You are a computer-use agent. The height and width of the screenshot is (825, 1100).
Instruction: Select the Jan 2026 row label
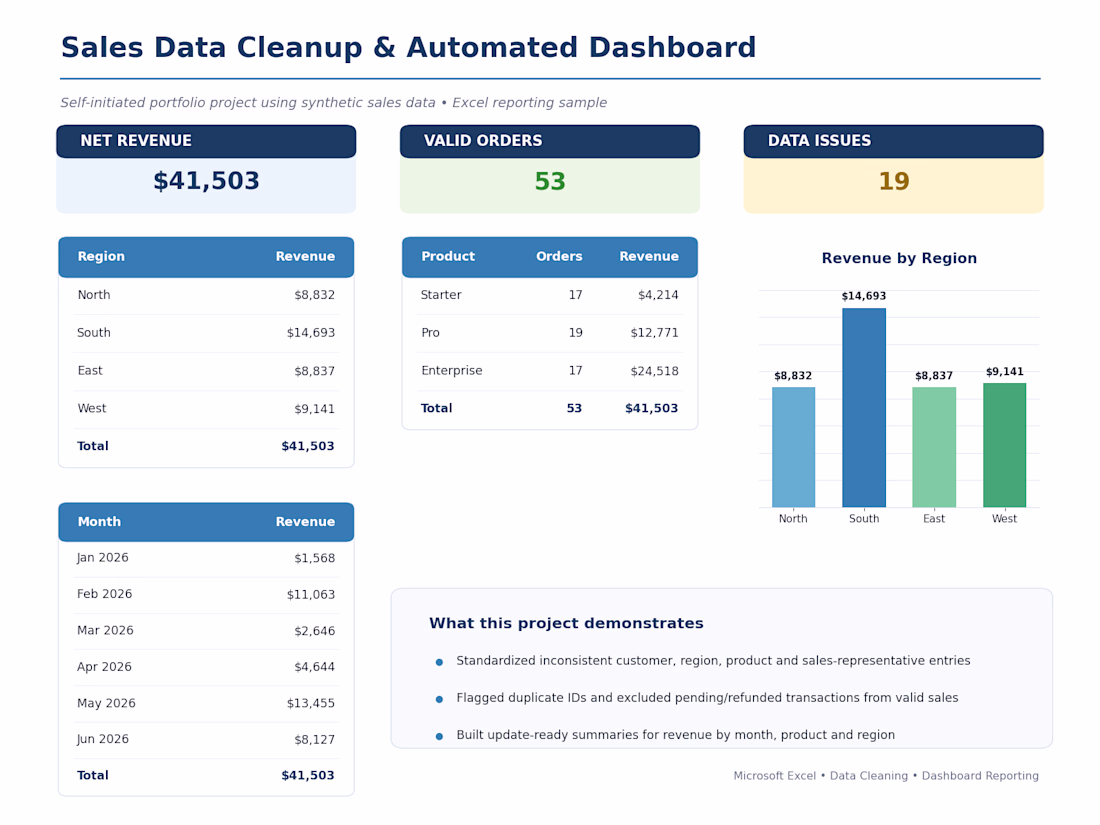(x=102, y=558)
